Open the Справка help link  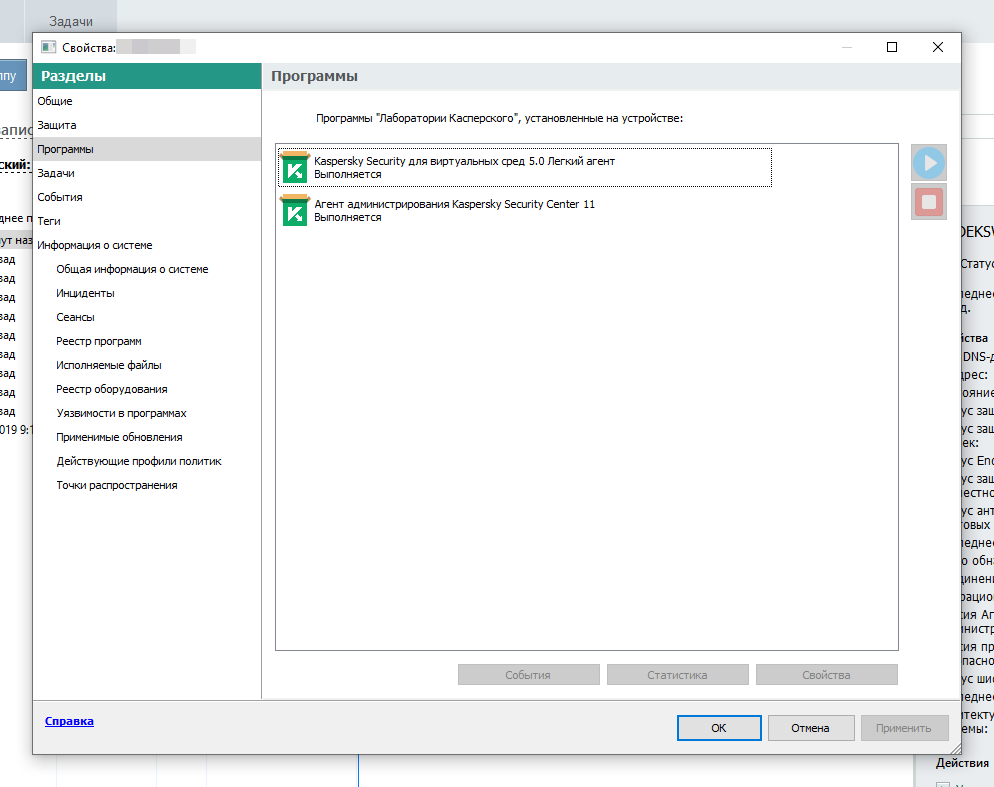pos(69,721)
